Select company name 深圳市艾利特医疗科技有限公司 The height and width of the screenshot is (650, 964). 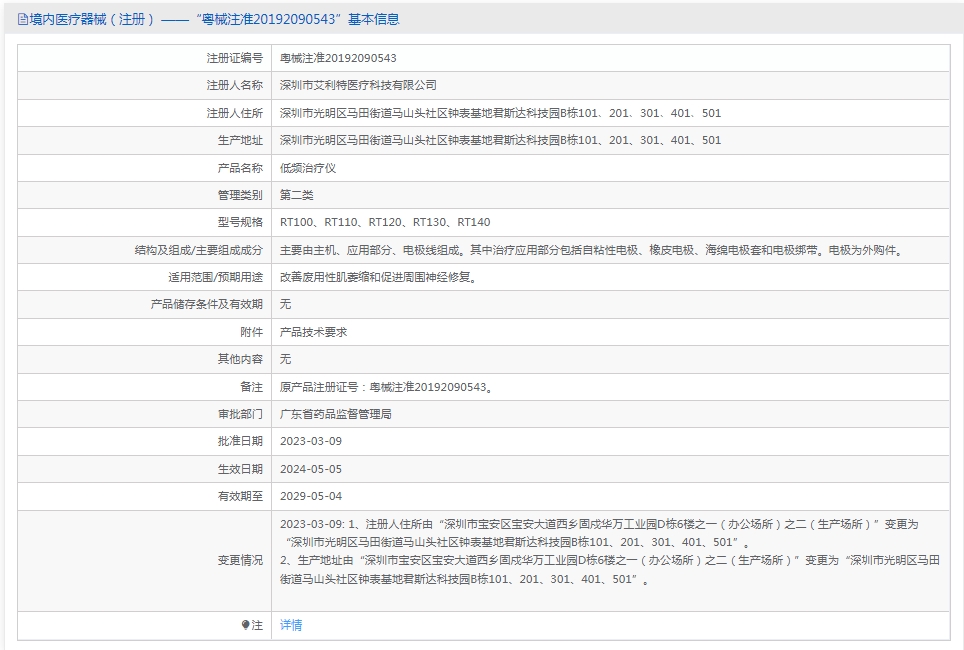358,85
